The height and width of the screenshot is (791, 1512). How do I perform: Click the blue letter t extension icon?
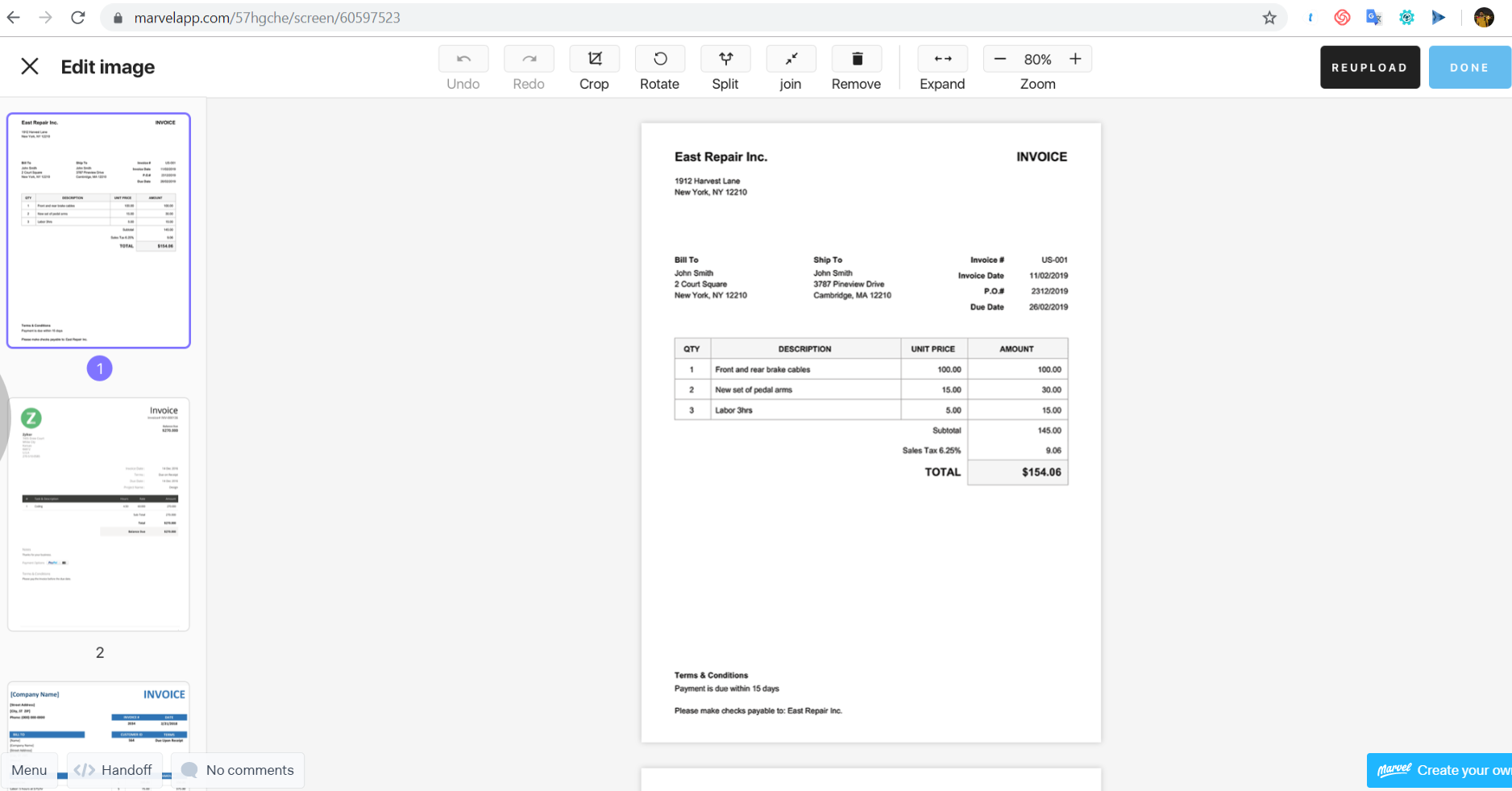(1311, 18)
